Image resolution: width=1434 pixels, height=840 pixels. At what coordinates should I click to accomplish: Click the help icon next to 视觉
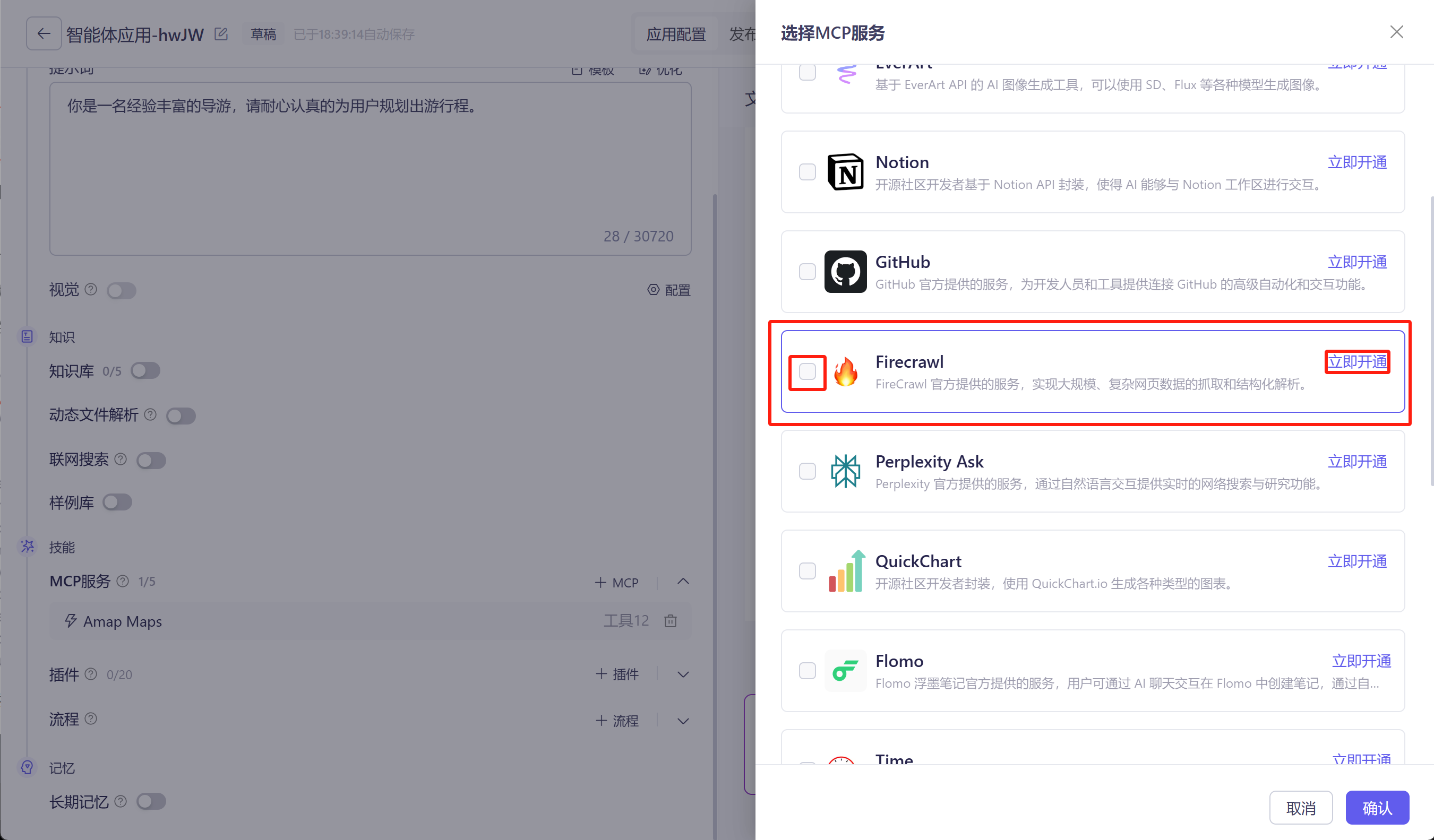coord(90,290)
